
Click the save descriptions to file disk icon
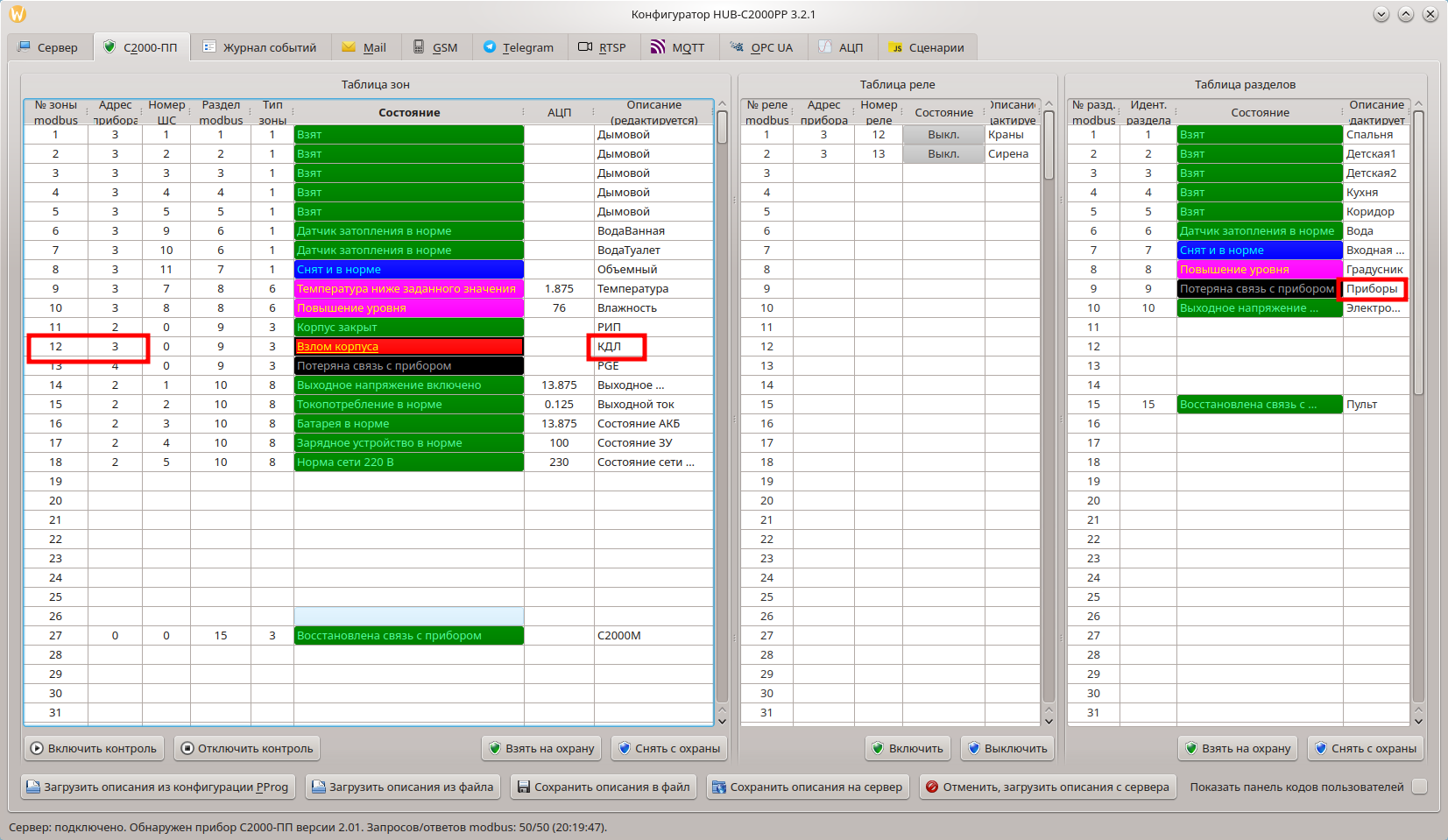click(x=524, y=787)
